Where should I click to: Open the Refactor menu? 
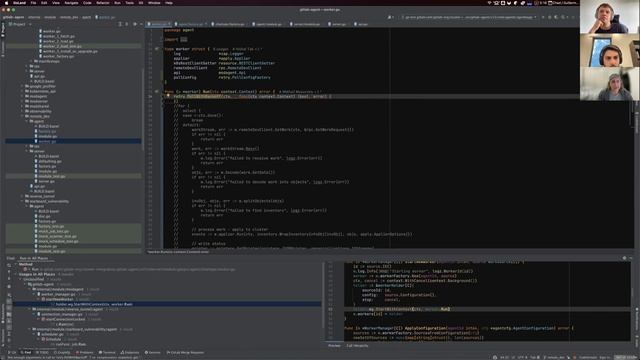103,3
